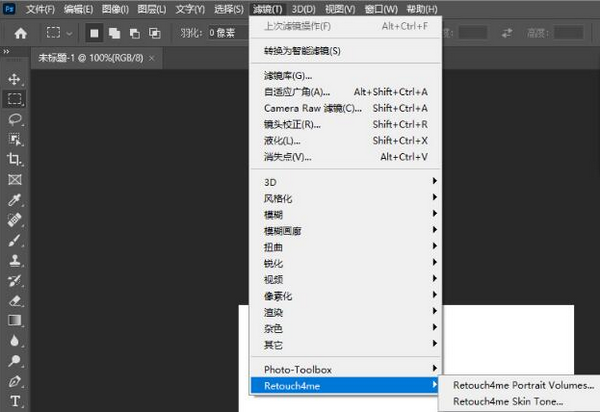Enable Intersect with Selection mode
Viewport: 600px width, 412px height.
point(154,33)
